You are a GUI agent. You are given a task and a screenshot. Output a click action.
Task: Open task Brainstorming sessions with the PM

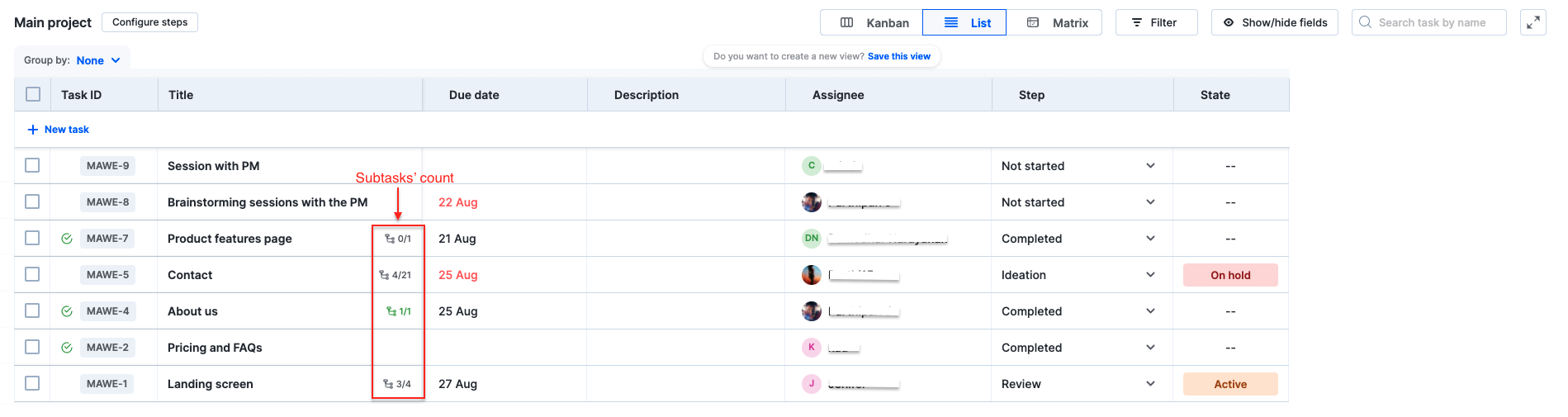[x=268, y=202]
